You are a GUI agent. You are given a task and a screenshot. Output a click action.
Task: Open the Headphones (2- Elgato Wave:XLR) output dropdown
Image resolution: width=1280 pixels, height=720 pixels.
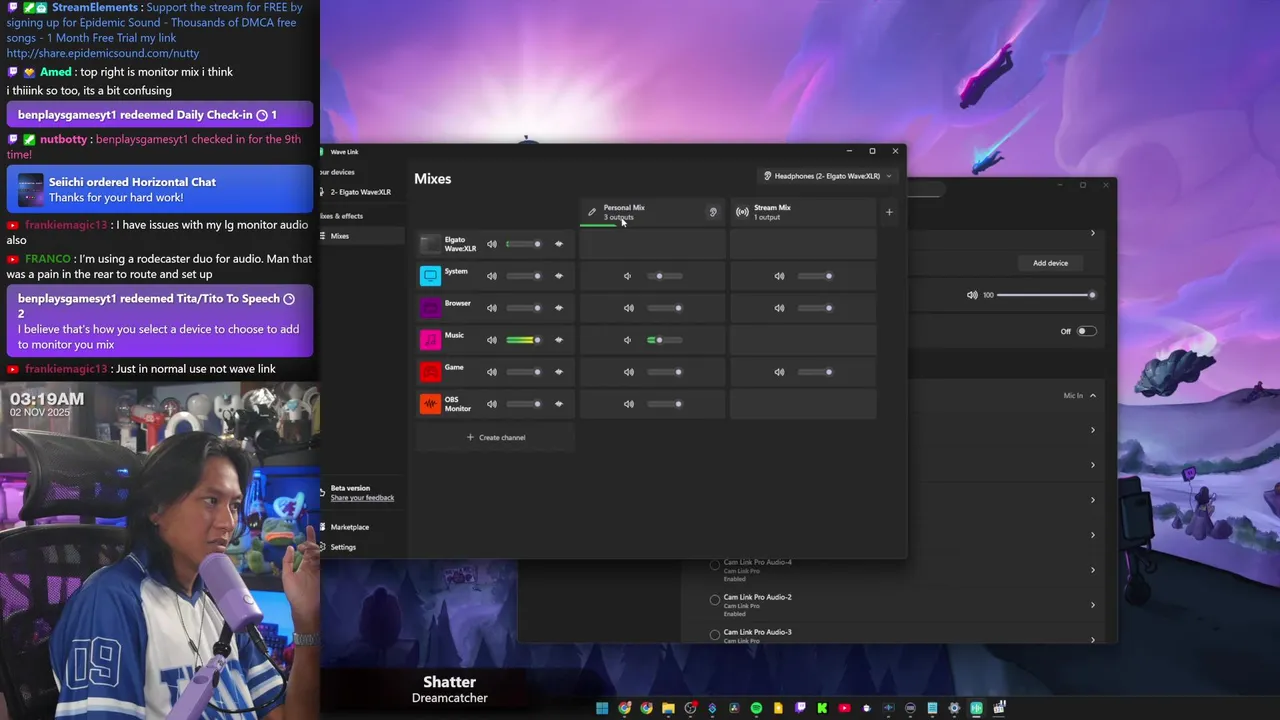coord(827,176)
